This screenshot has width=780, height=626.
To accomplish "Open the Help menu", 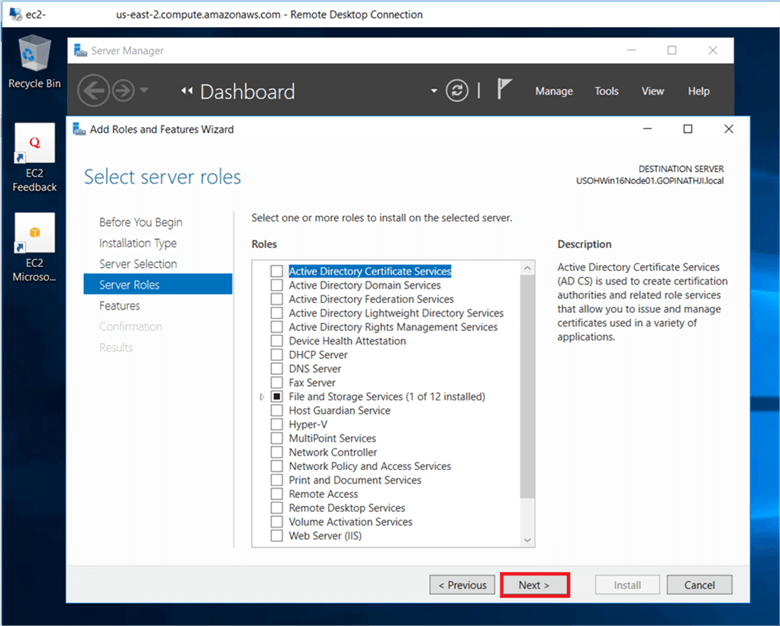I will coord(698,91).
